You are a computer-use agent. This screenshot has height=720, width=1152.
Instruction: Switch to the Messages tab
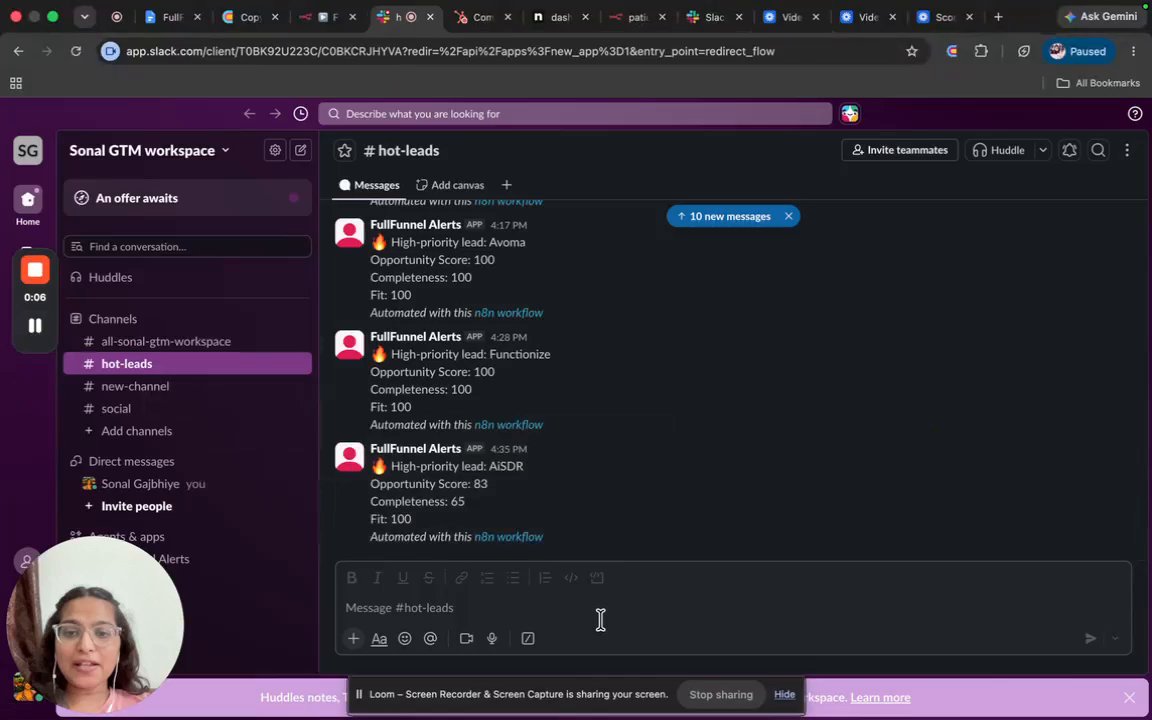tap(369, 185)
